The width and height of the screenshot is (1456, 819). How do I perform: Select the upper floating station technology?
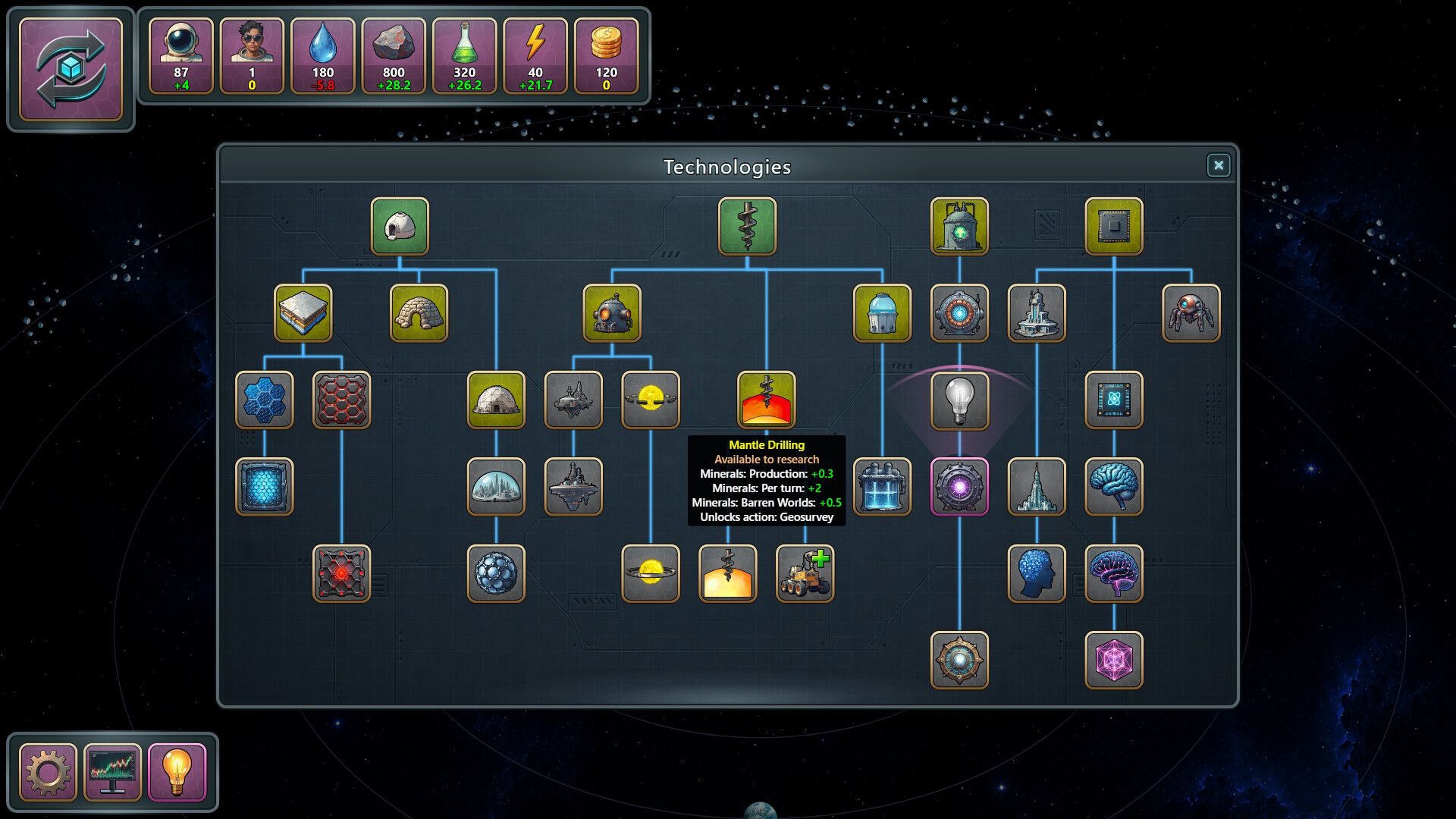pos(573,400)
